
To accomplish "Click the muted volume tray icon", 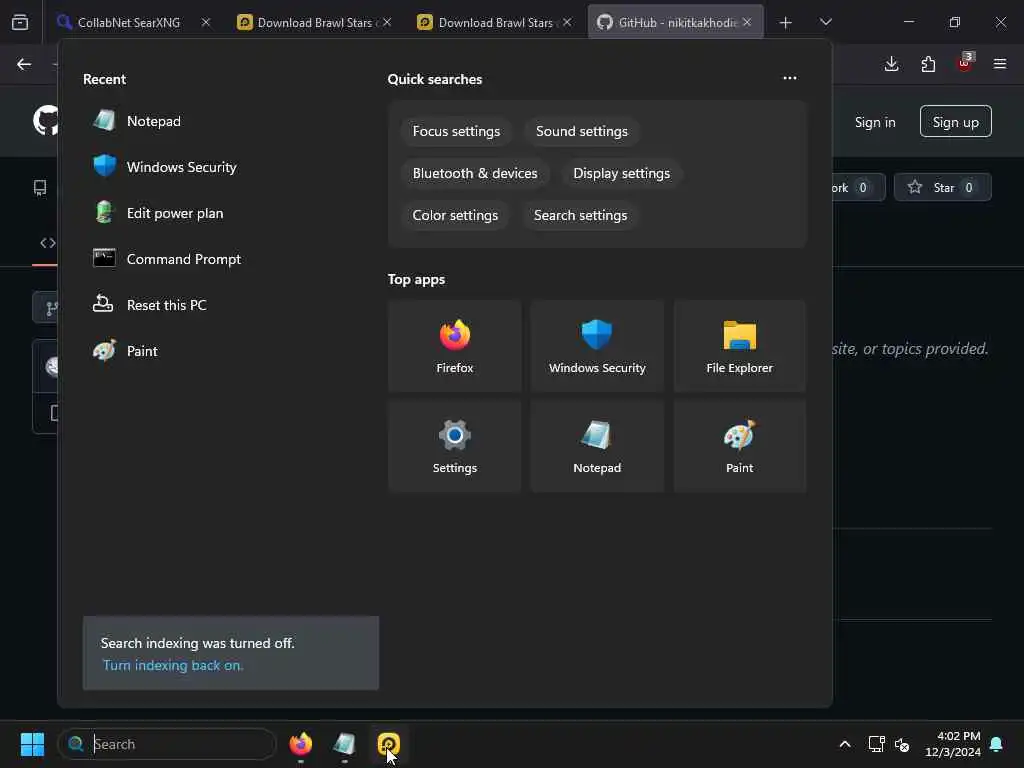I will click(x=902, y=744).
